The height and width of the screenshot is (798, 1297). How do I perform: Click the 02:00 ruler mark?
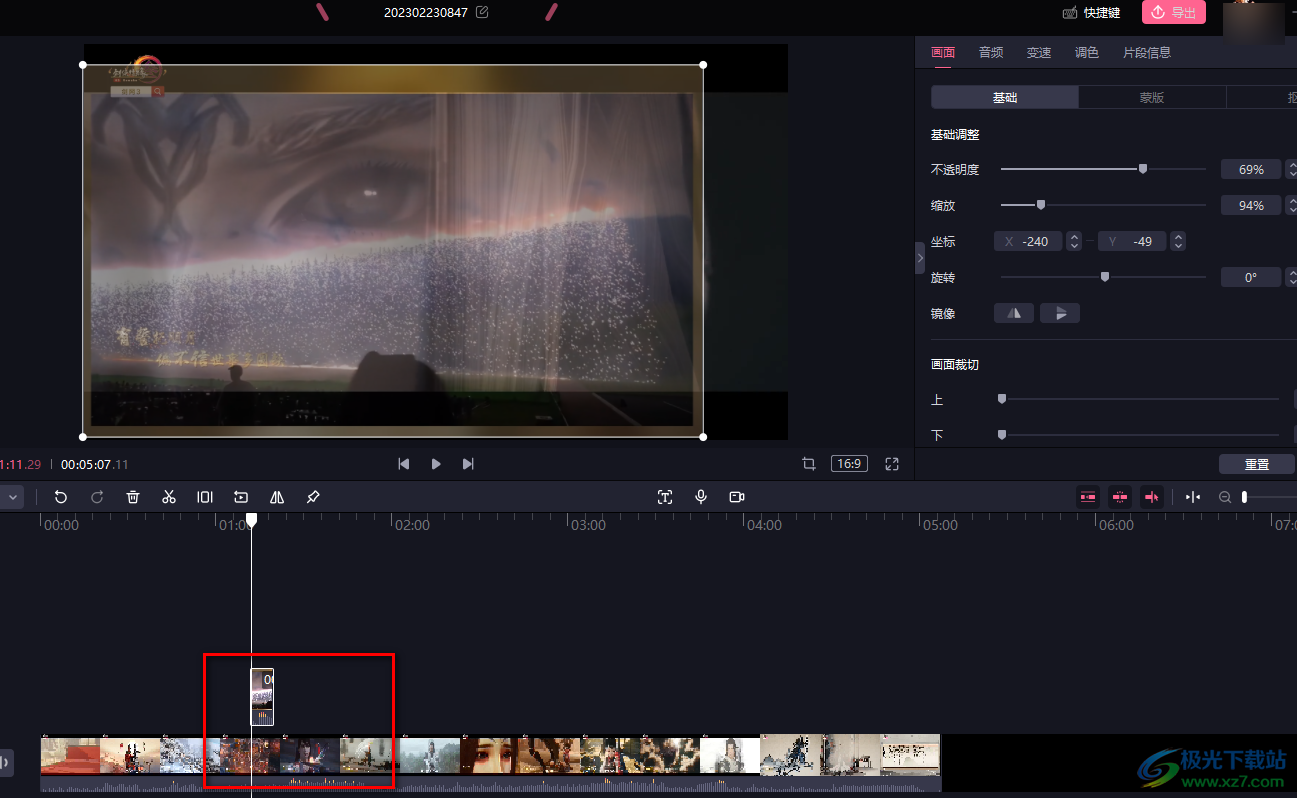pos(412,525)
